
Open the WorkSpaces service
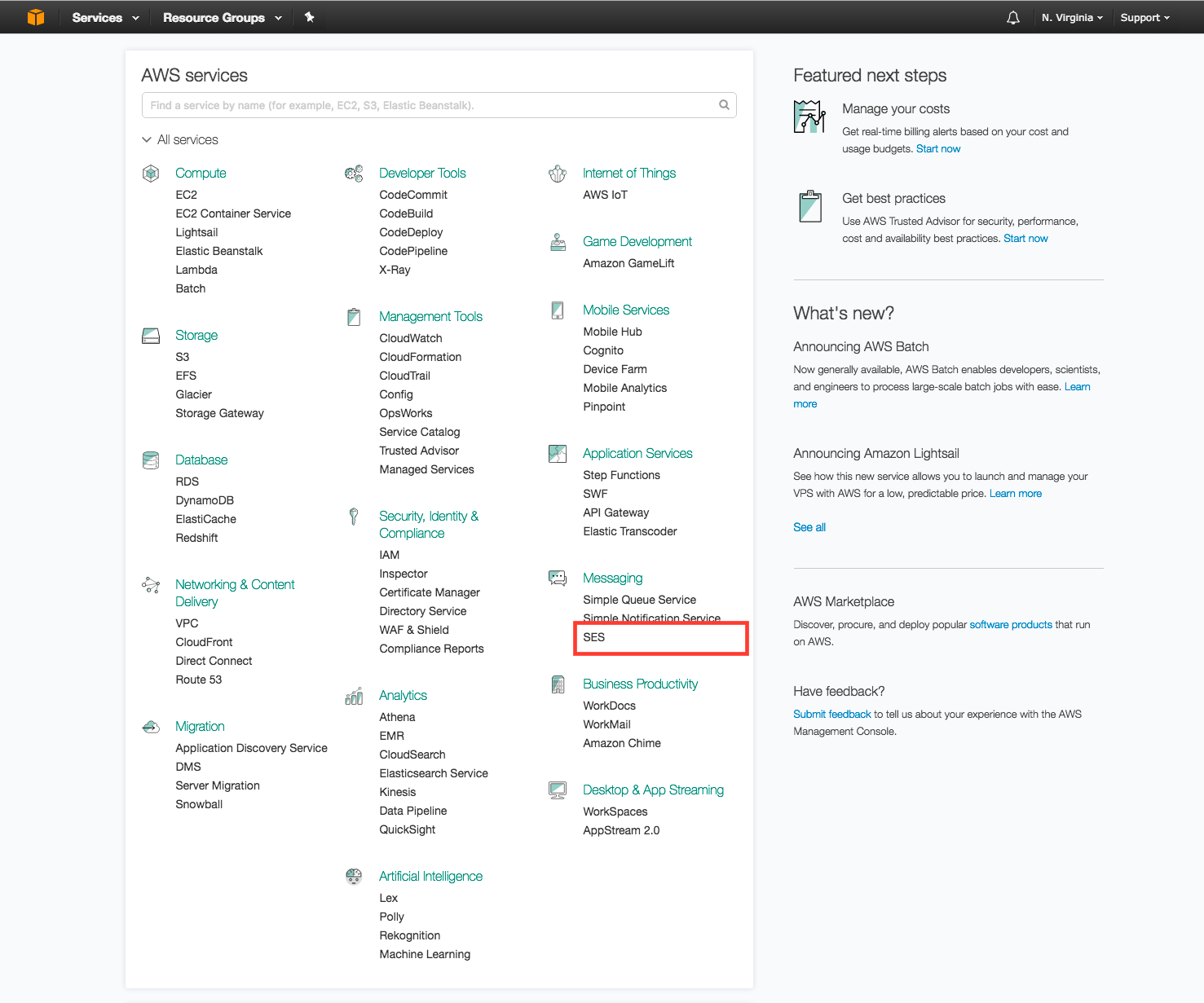tap(615, 812)
